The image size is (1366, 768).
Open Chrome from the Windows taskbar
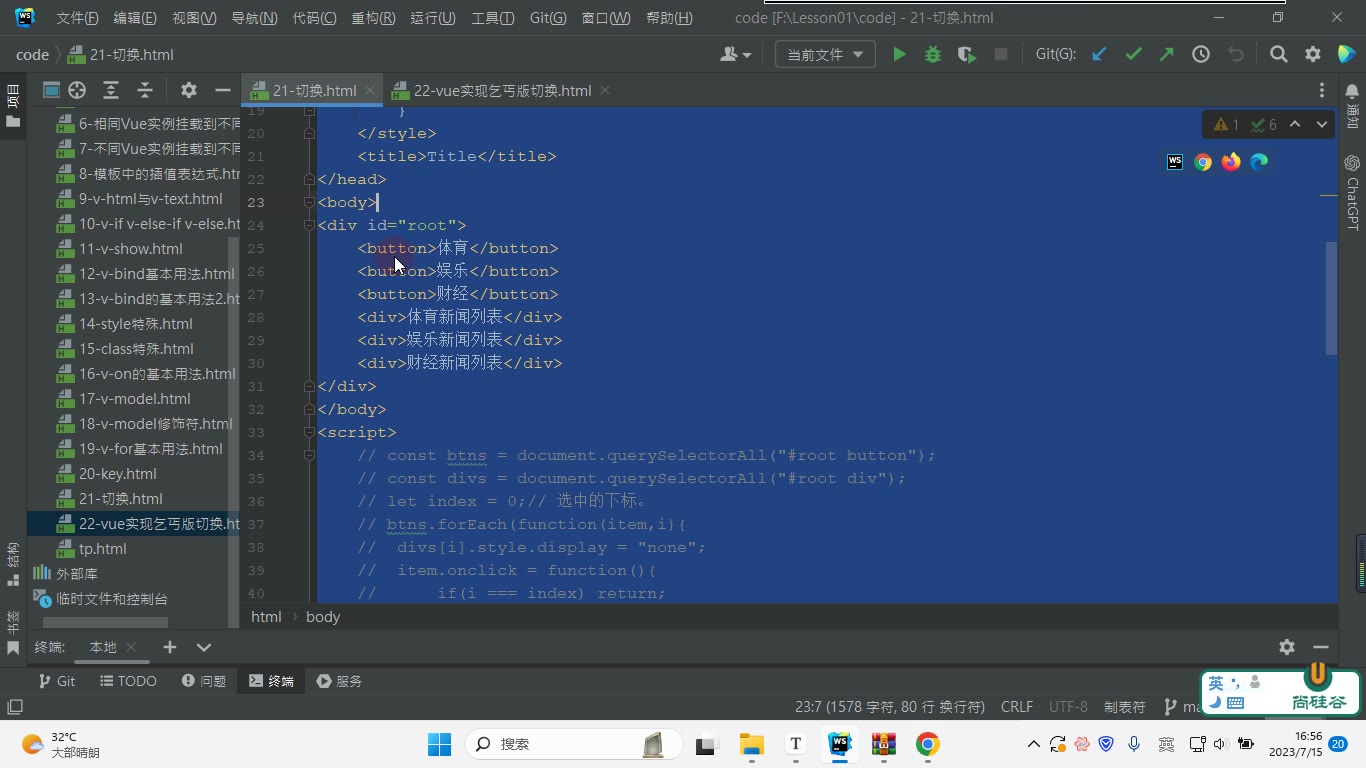pos(927,744)
